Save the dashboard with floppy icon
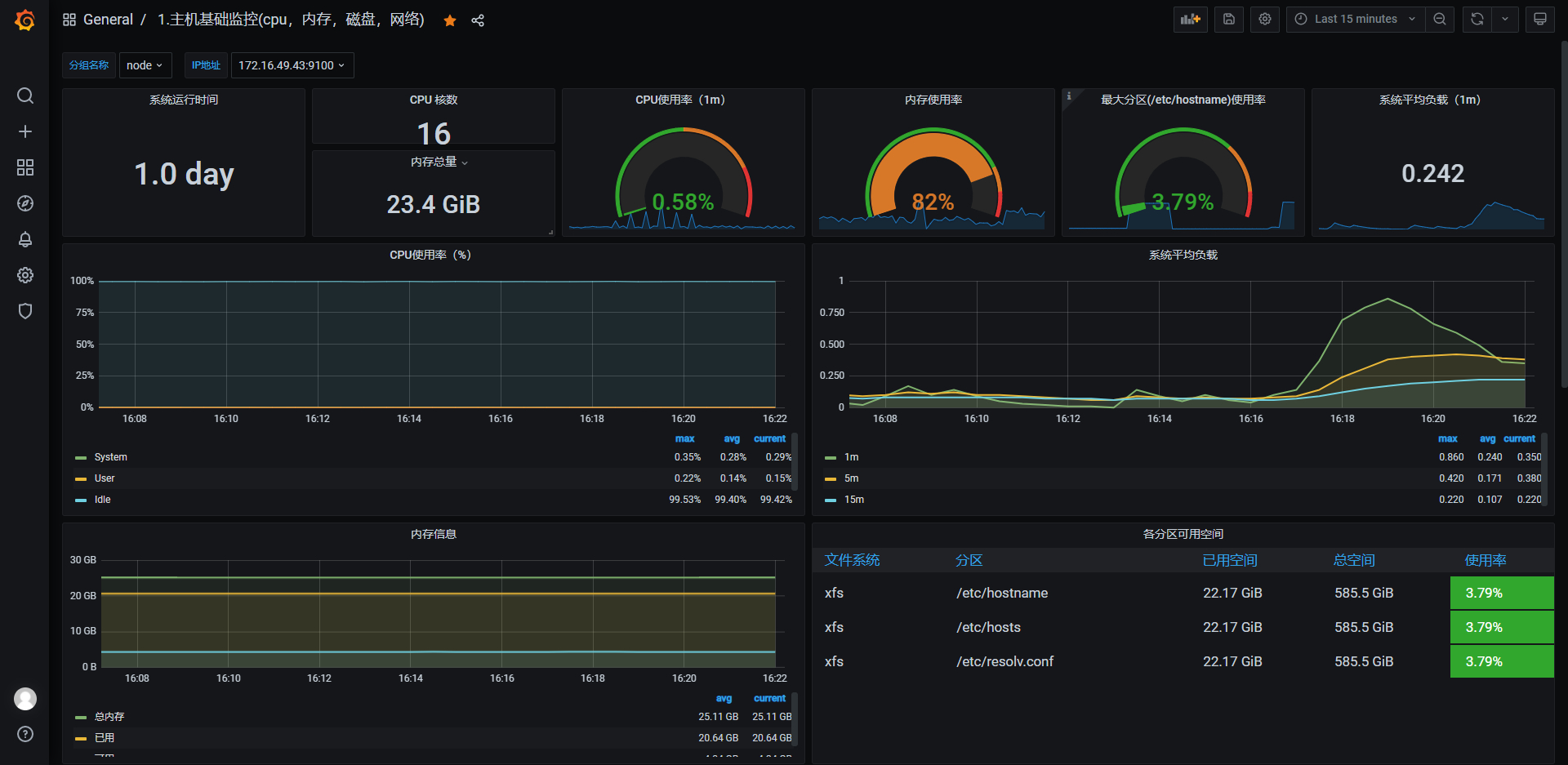1568x765 pixels. (x=1229, y=19)
